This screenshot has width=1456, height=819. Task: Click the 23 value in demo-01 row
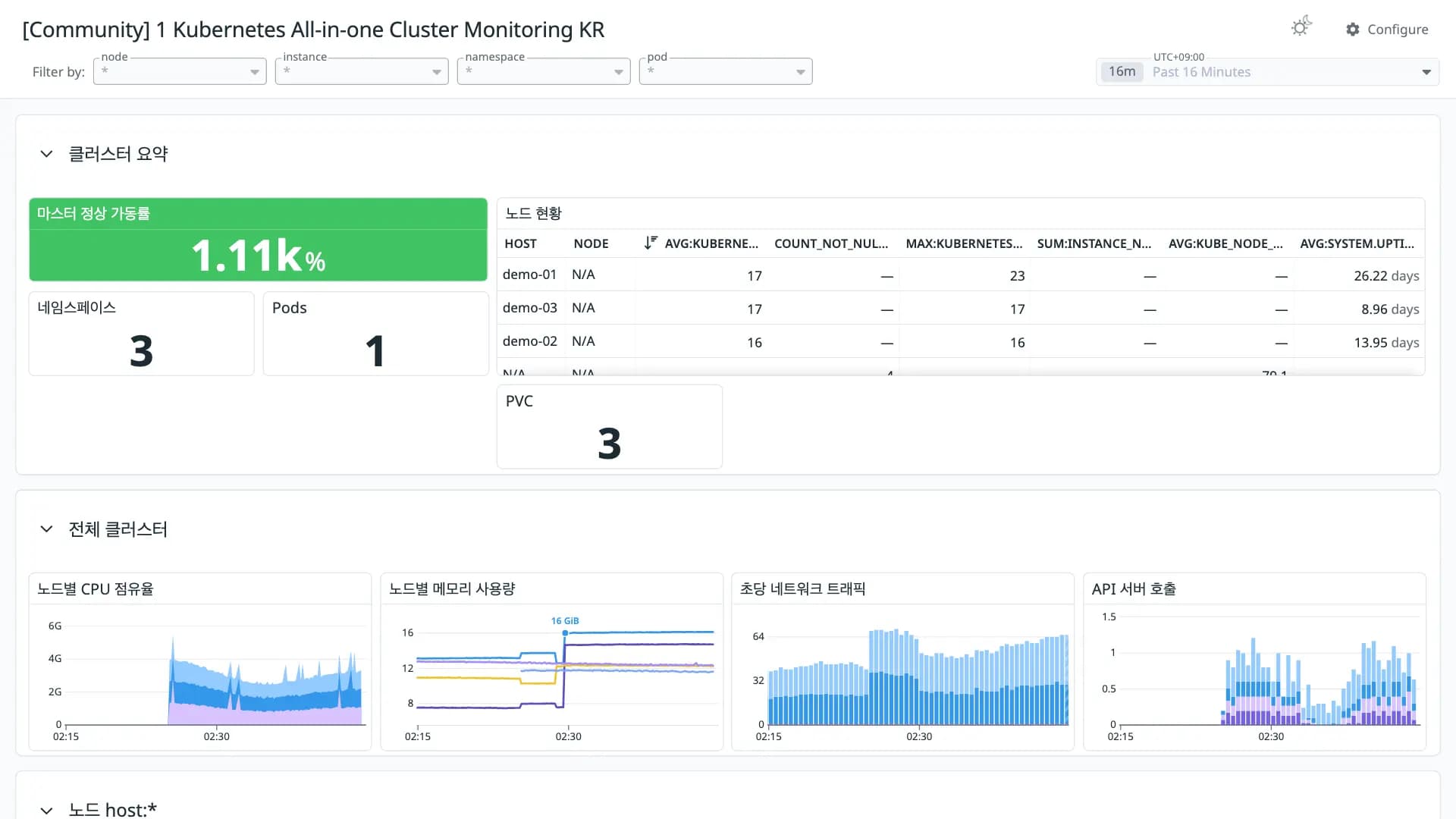[x=1017, y=276]
